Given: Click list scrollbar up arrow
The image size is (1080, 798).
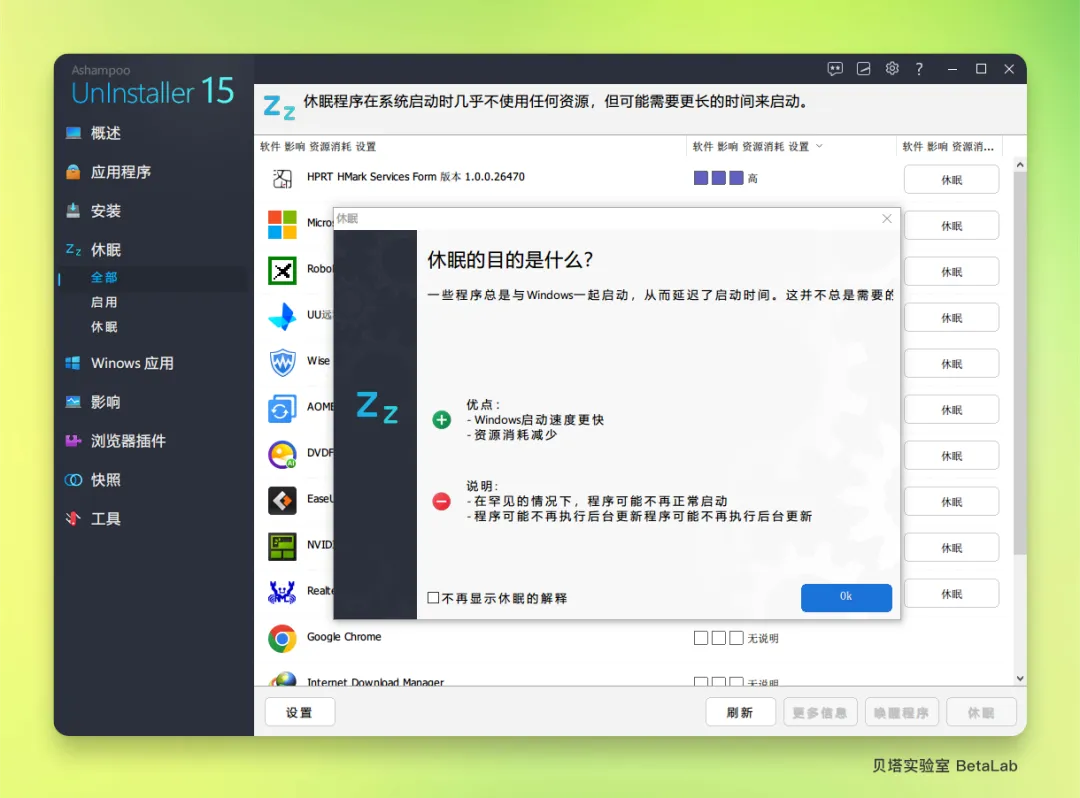Looking at the screenshot, I should (x=1020, y=165).
